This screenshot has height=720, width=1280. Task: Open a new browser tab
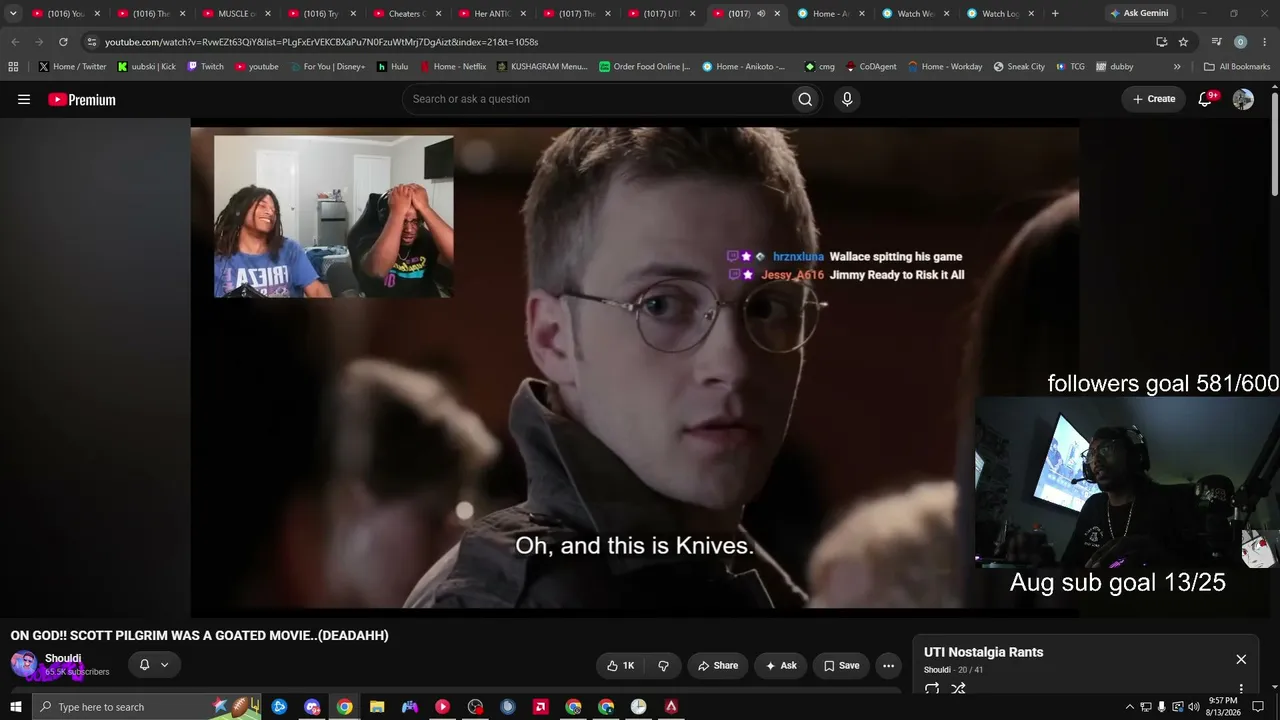point(1055,14)
